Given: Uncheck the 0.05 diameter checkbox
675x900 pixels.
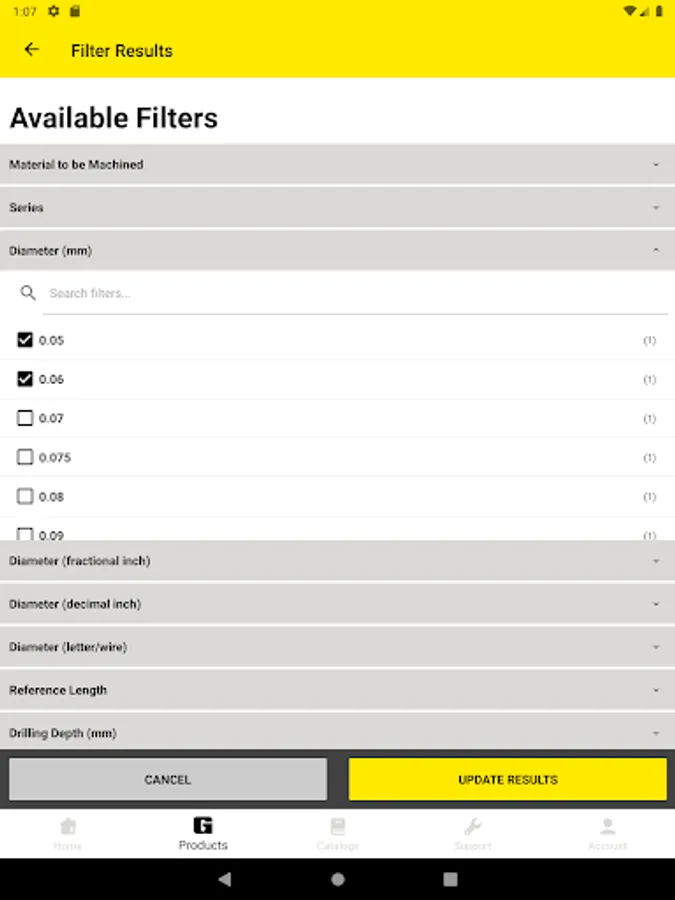Looking at the screenshot, I should tap(25, 340).
